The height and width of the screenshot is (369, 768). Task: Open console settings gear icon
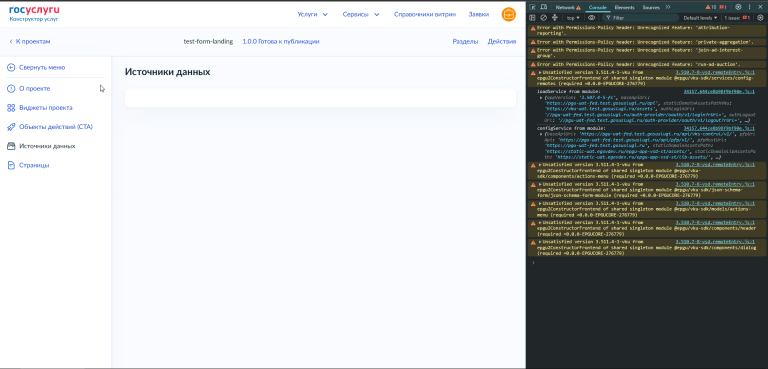pos(760,18)
